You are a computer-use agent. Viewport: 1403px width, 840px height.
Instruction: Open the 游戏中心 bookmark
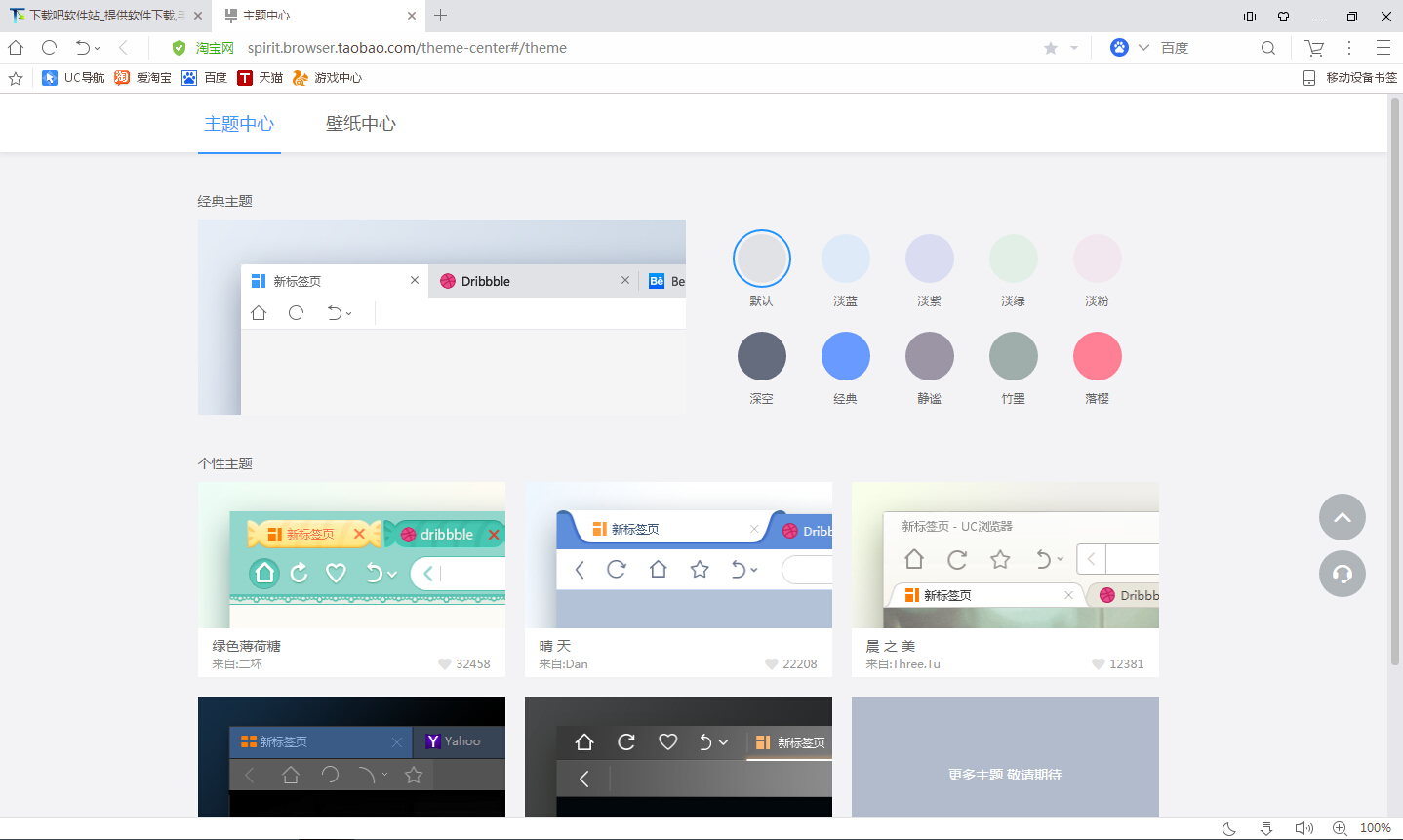(326, 77)
